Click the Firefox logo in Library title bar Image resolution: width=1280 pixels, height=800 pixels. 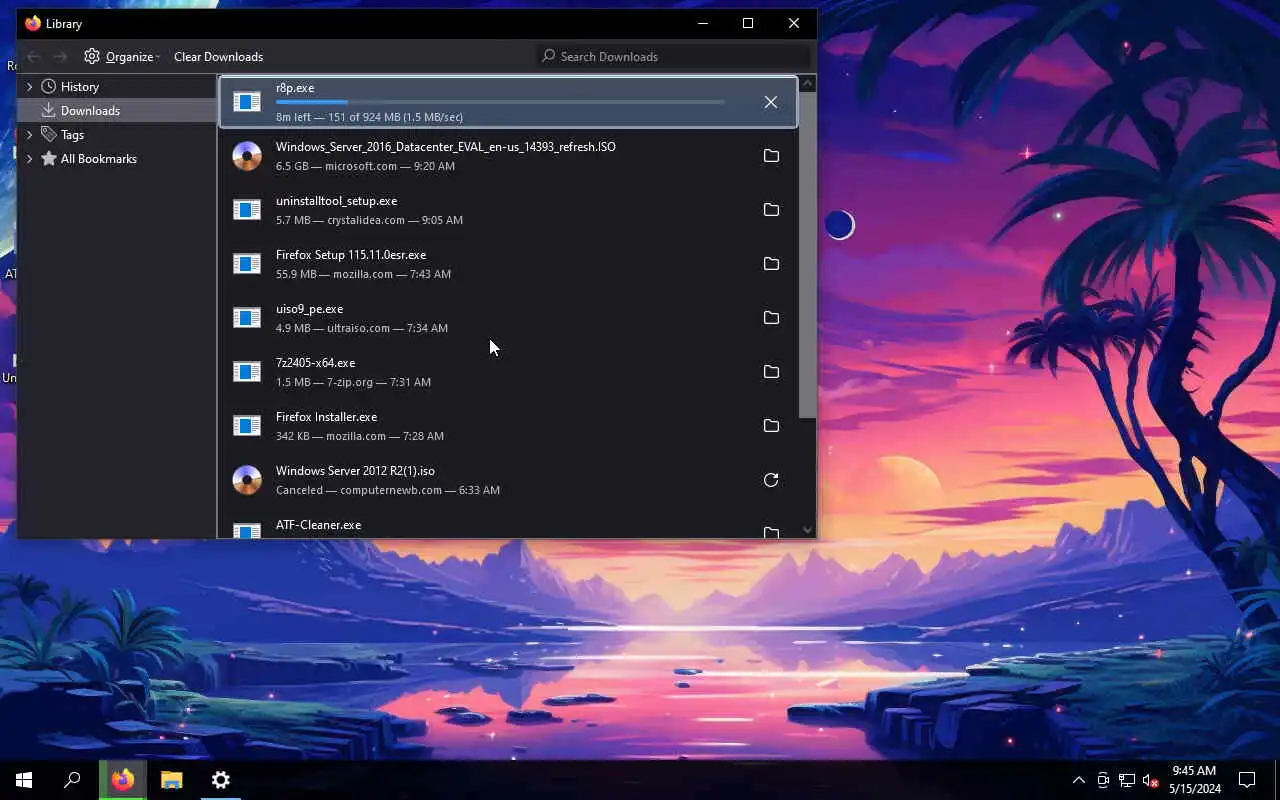pos(33,23)
